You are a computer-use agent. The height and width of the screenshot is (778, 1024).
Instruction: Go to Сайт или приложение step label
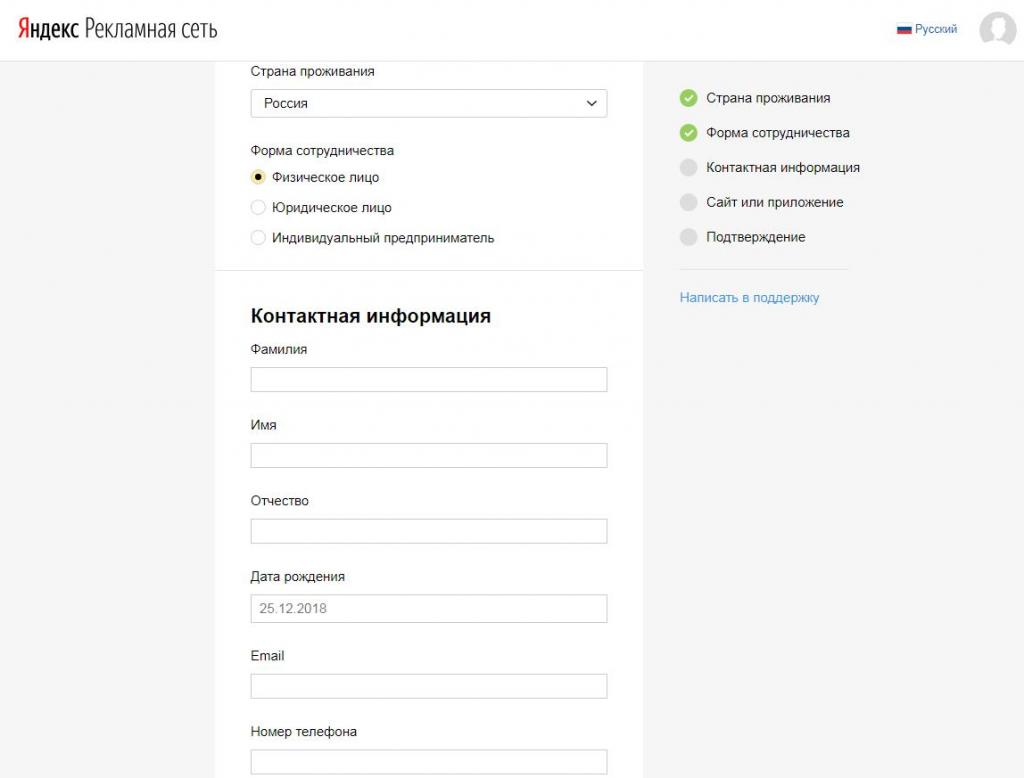coord(774,203)
